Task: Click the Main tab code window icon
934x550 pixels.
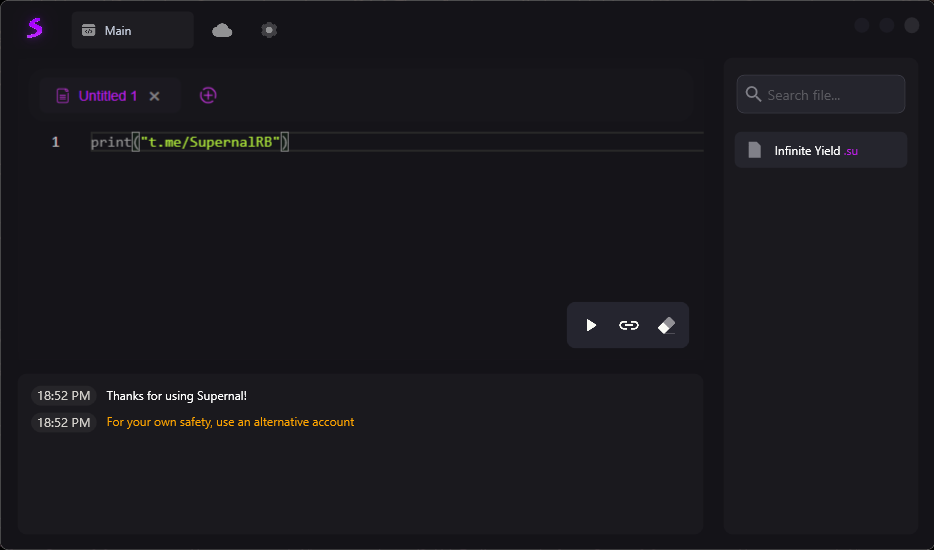Action: point(89,30)
